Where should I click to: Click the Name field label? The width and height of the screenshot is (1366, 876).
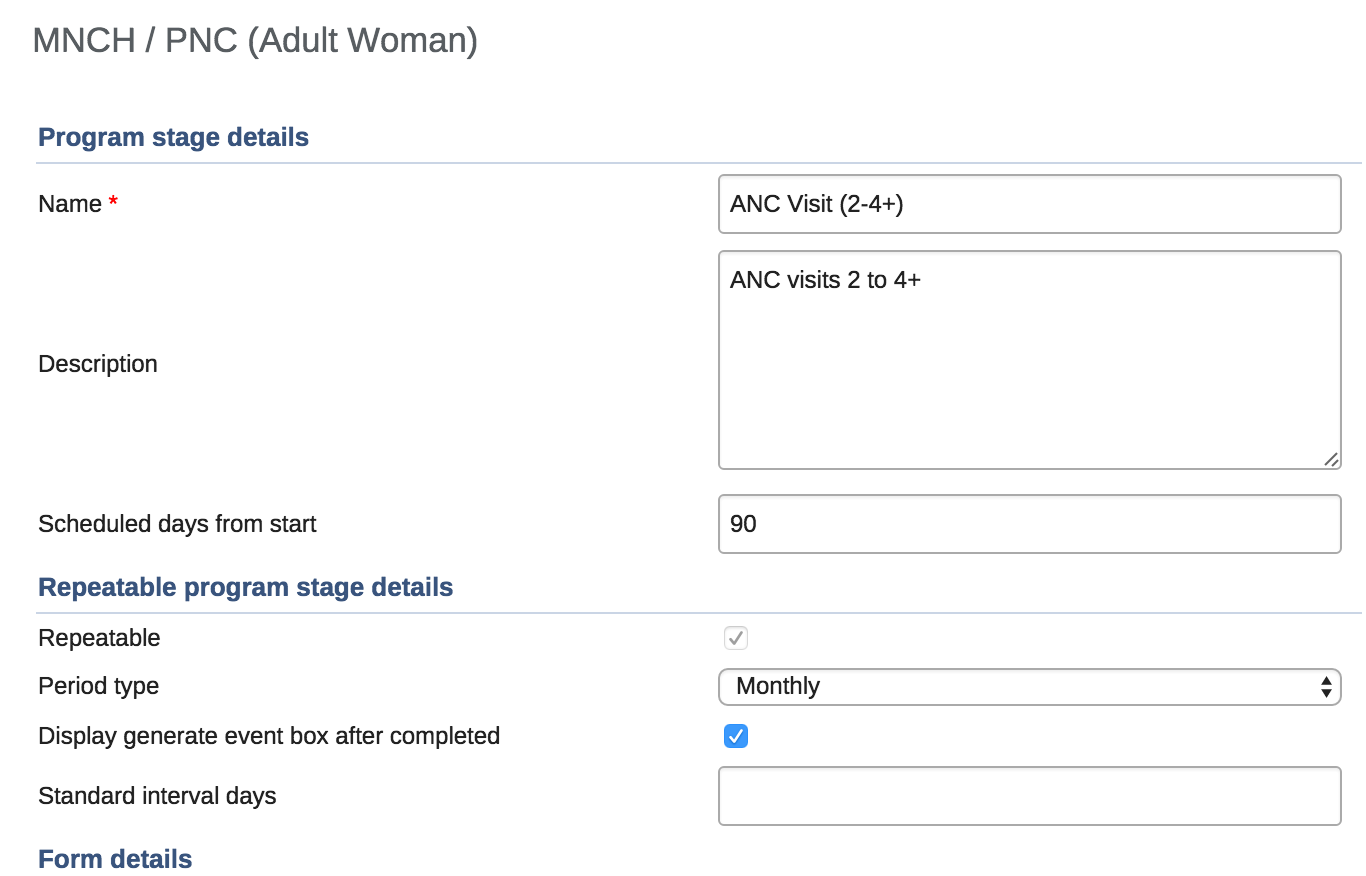point(70,204)
